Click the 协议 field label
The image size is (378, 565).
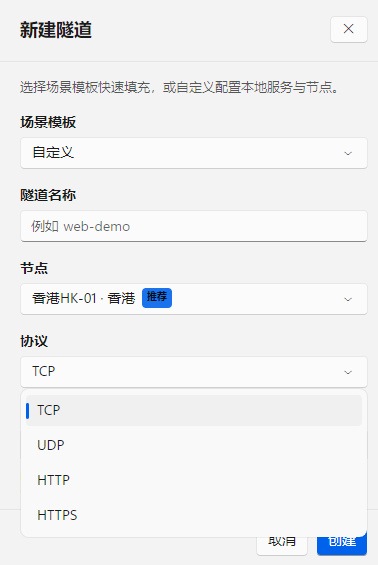pos(34,341)
